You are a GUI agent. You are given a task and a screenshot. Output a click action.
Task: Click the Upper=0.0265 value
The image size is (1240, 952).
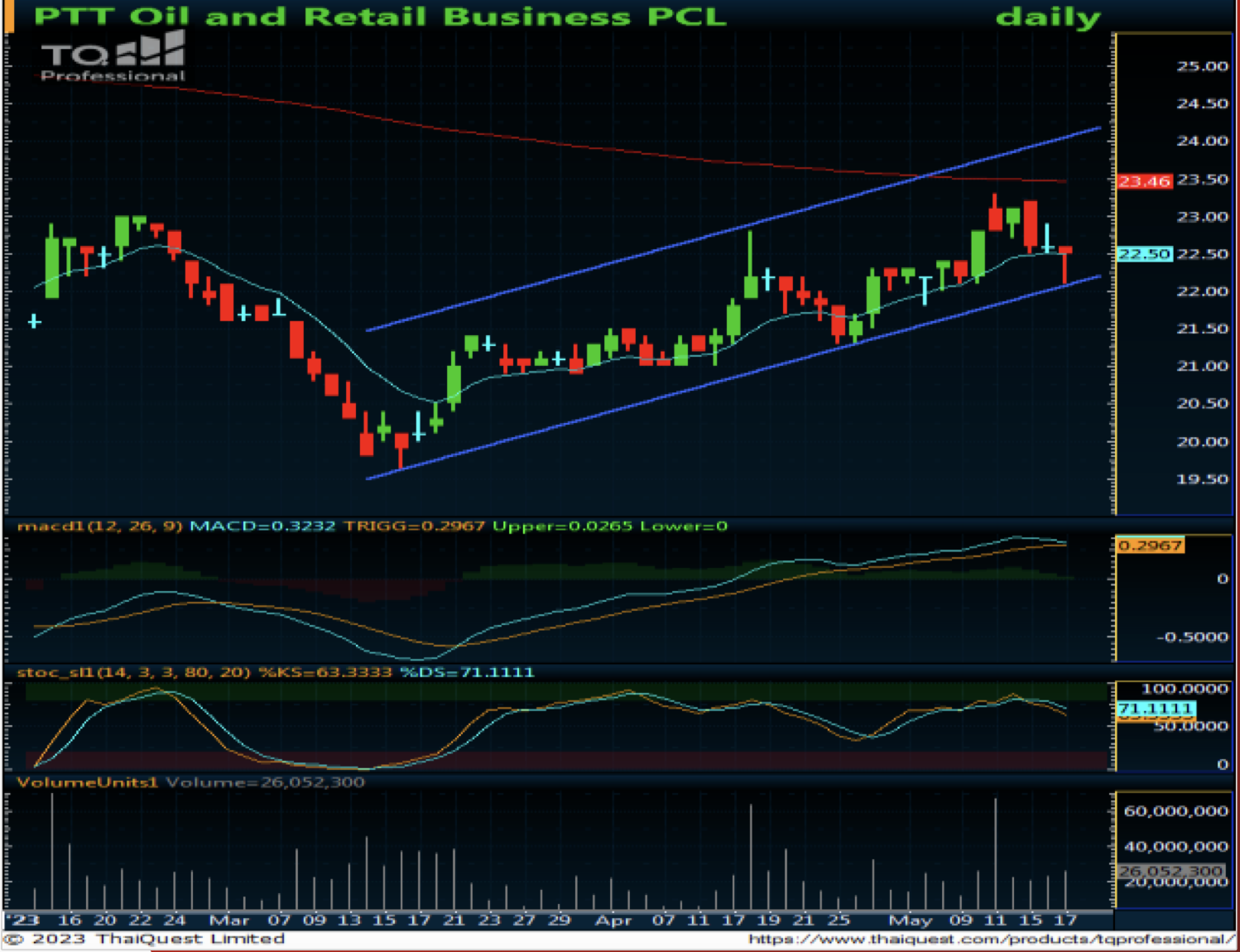562,526
